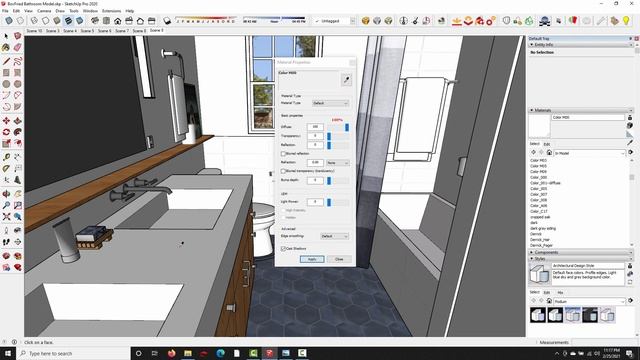Click first style thumbnail in Styles panel

(x=538, y=315)
